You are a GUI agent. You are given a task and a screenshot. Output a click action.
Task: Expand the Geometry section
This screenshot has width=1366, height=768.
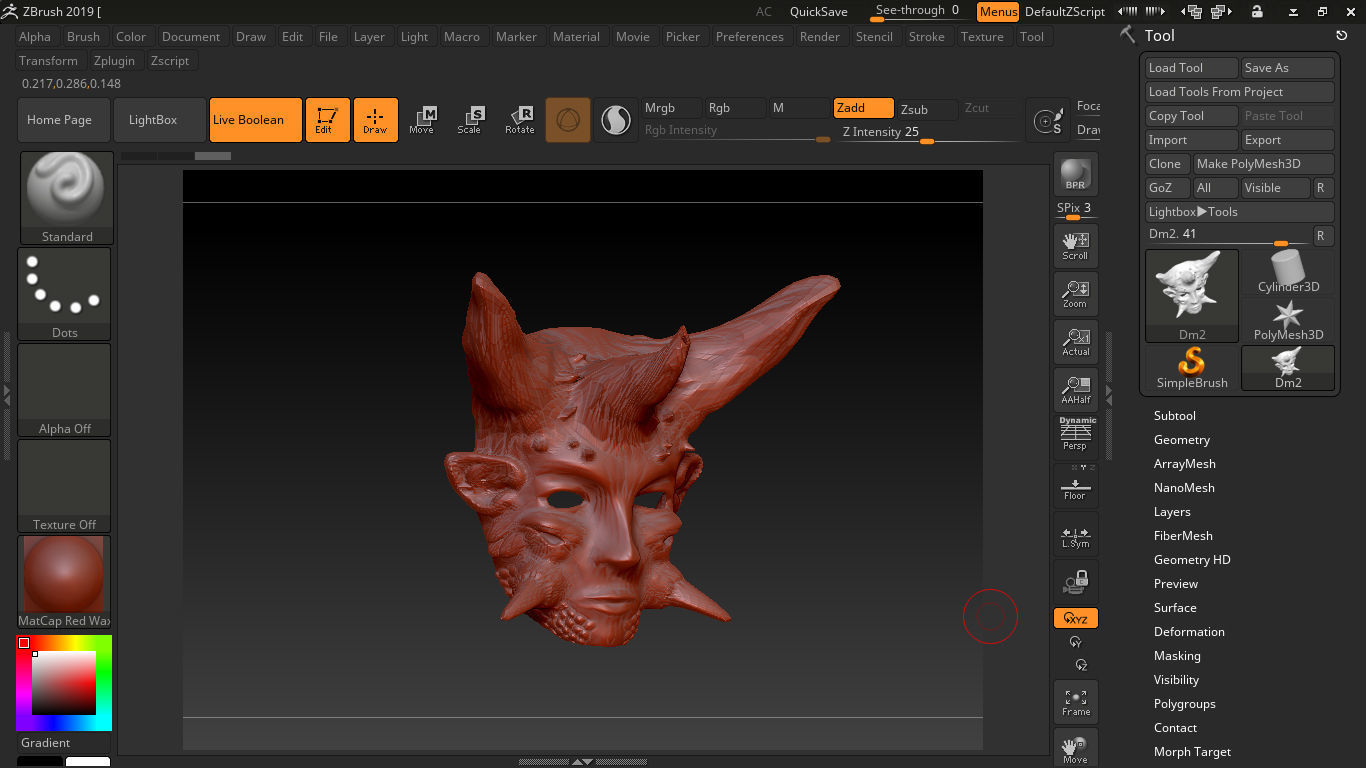tap(1182, 440)
